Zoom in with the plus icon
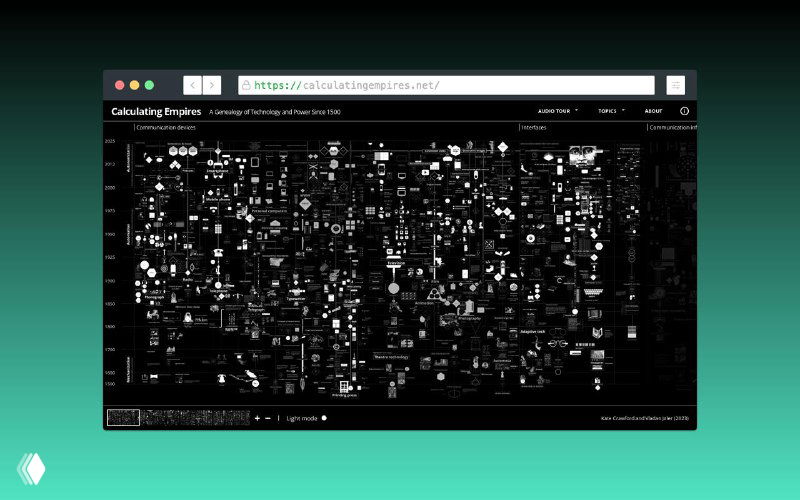Image resolution: width=800 pixels, height=500 pixels. pos(257,418)
